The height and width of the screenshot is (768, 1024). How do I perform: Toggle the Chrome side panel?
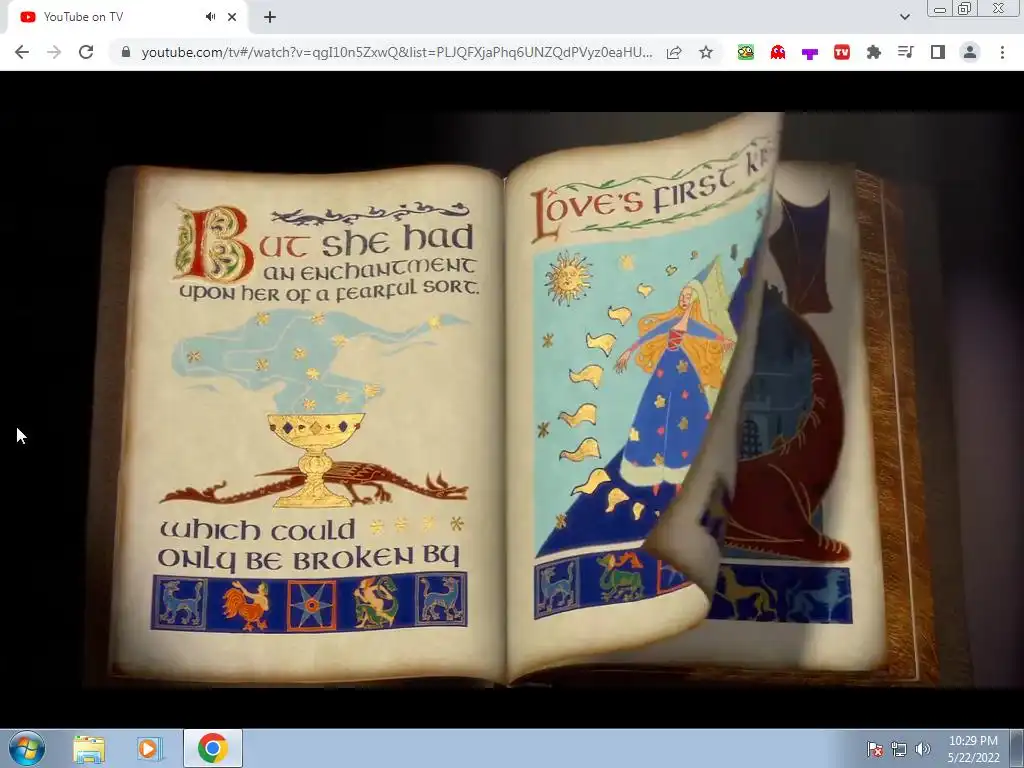pos(938,52)
